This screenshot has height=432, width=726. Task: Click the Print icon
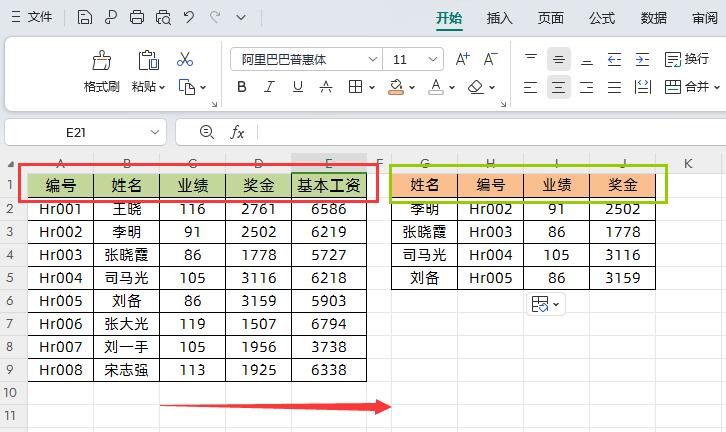click(137, 17)
